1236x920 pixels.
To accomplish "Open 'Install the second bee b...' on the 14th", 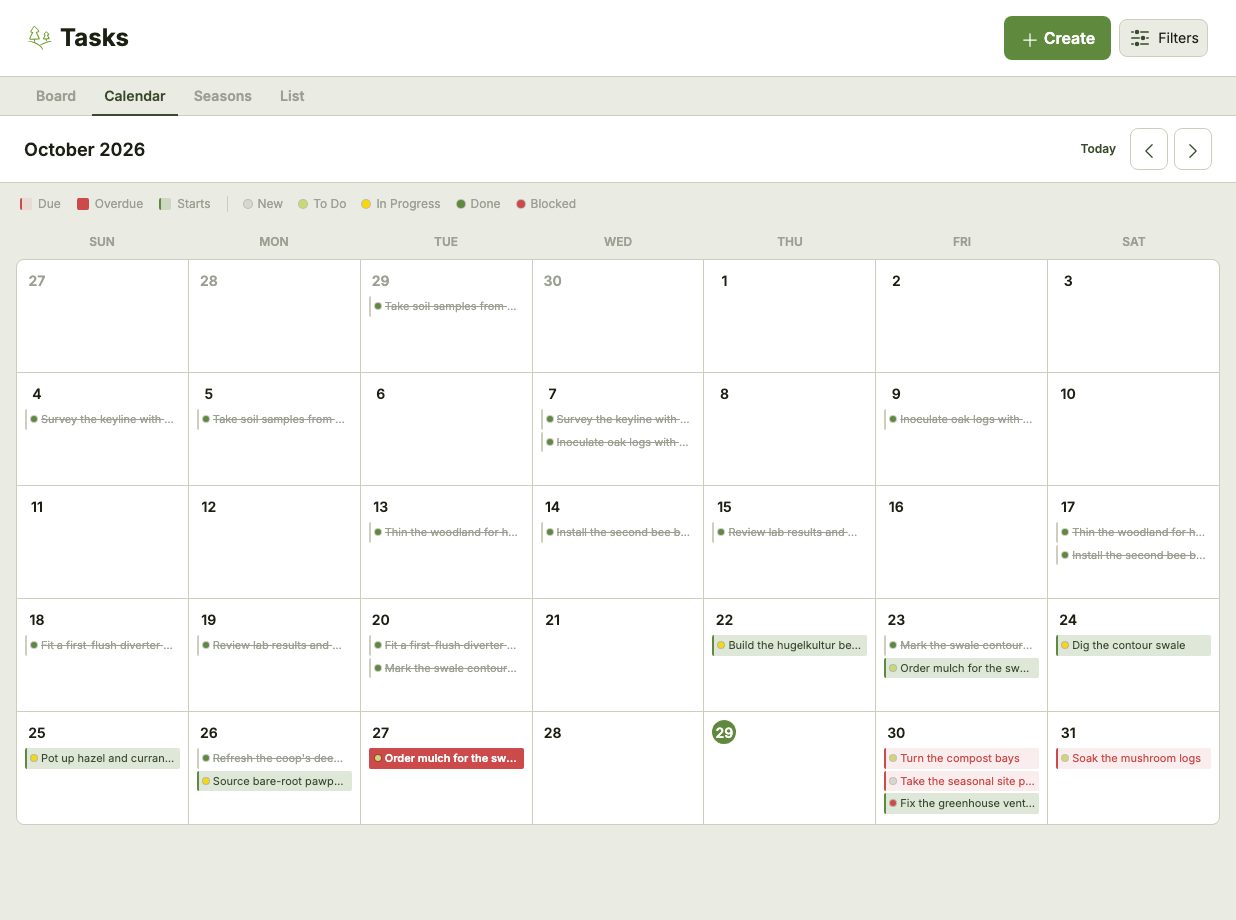I will click(x=618, y=532).
